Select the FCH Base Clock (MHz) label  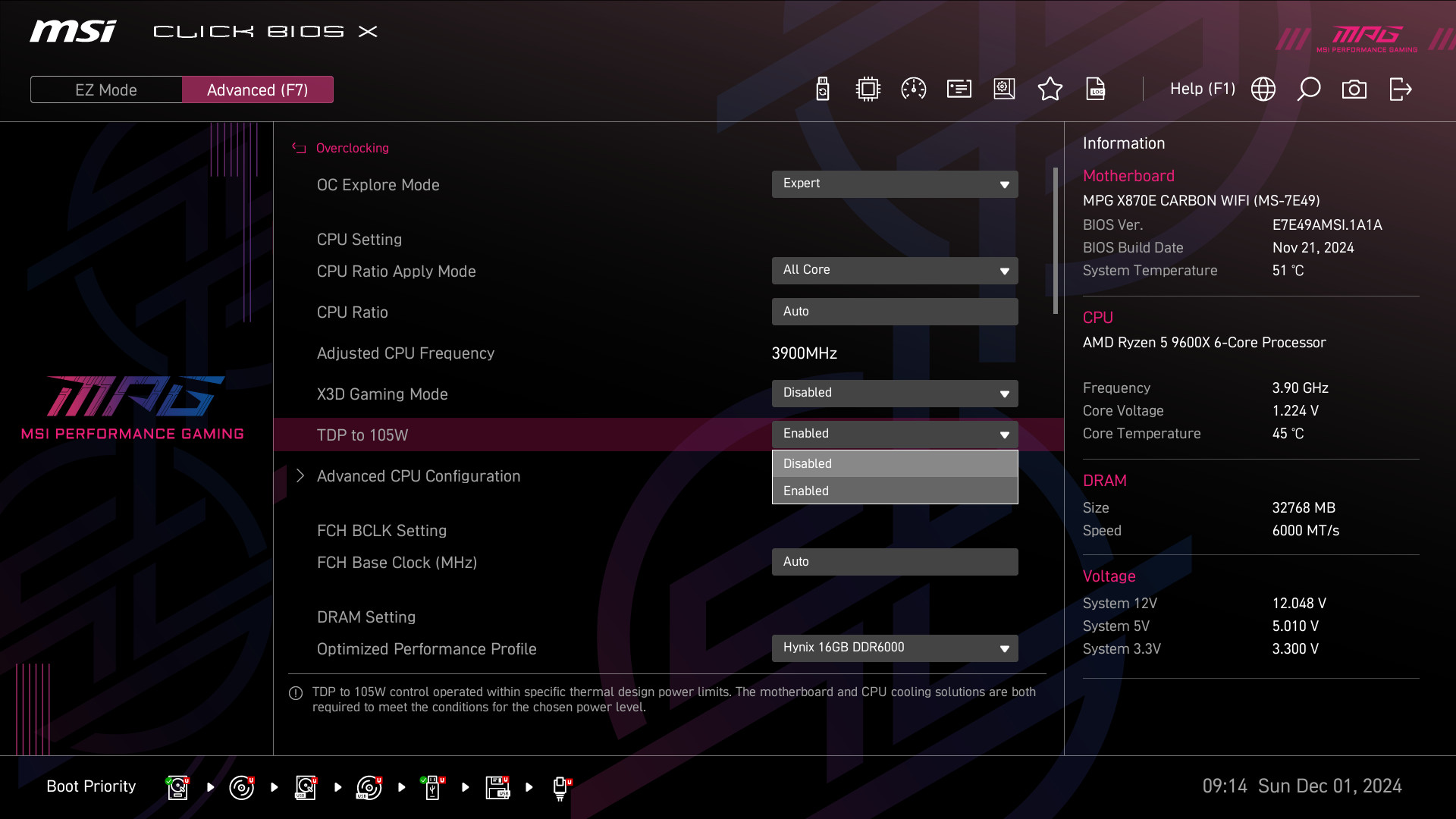[x=397, y=563]
